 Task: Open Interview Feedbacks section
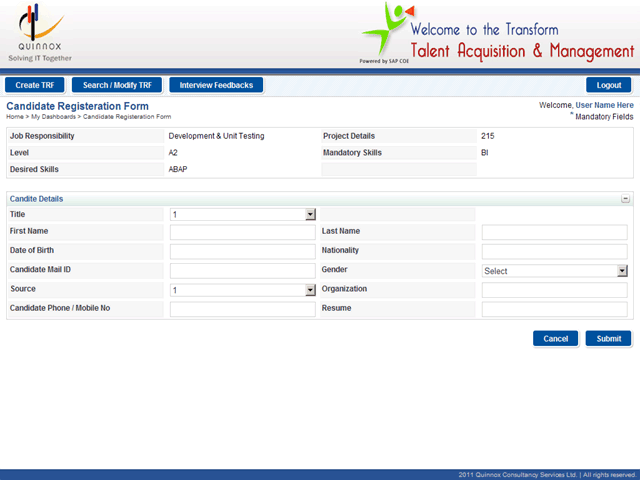tap(217, 85)
